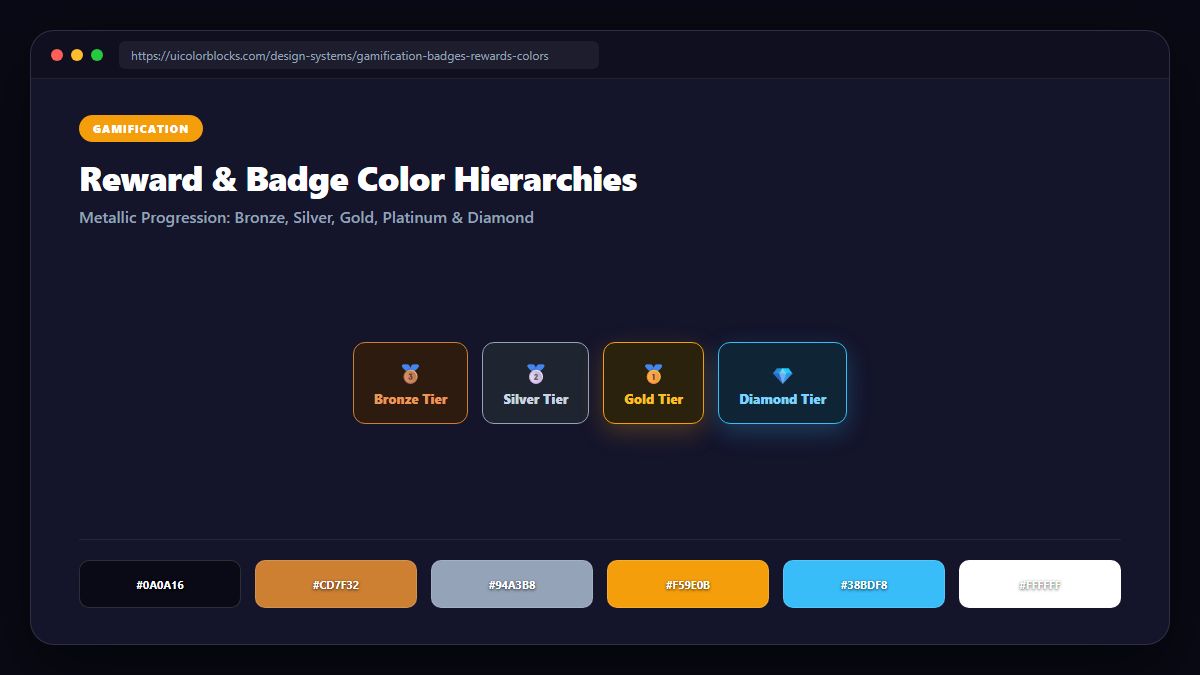Pick the #38BDF8 blue swatch
This screenshot has width=1200, height=675.
coord(864,584)
